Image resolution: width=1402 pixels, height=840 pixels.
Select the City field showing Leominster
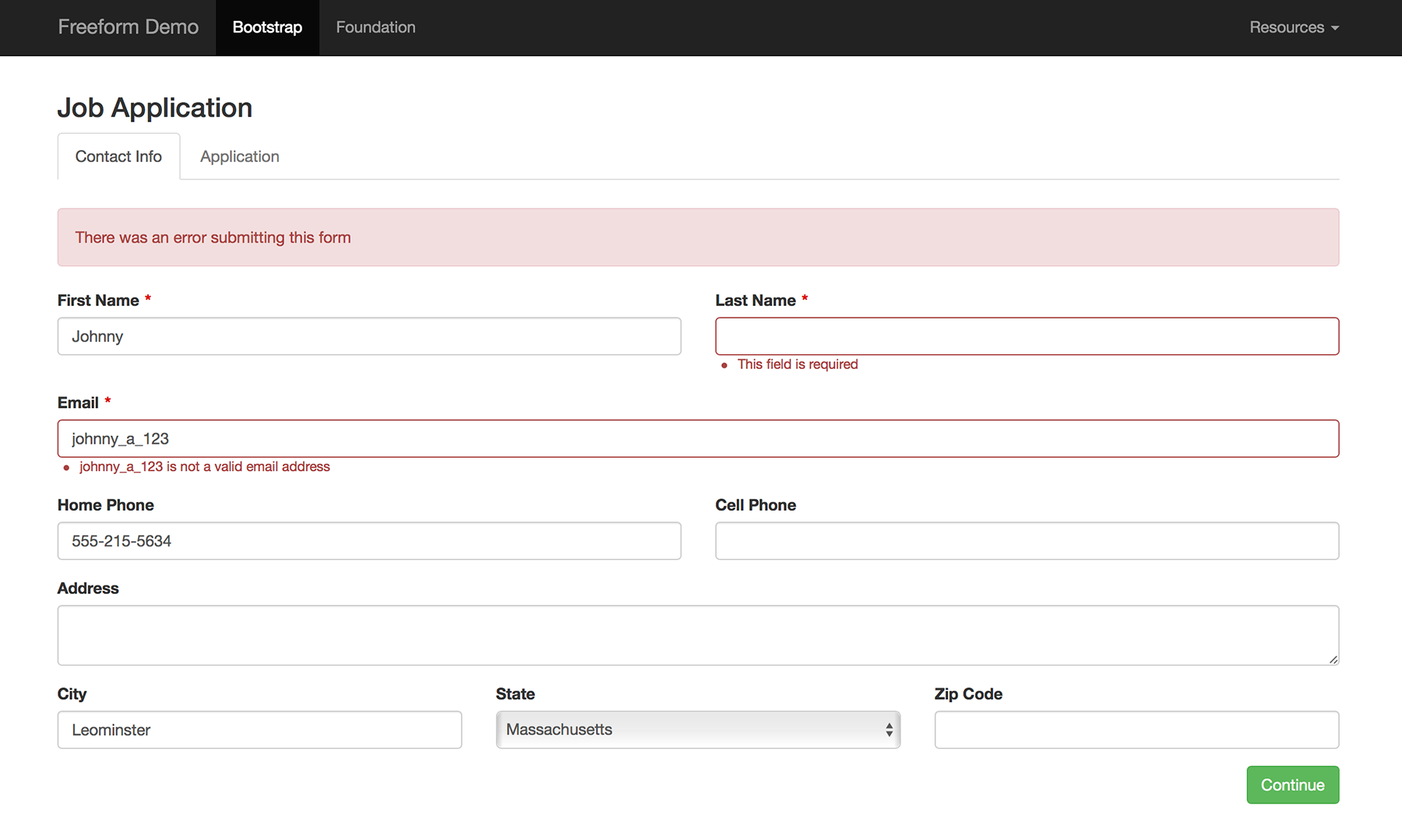259,729
